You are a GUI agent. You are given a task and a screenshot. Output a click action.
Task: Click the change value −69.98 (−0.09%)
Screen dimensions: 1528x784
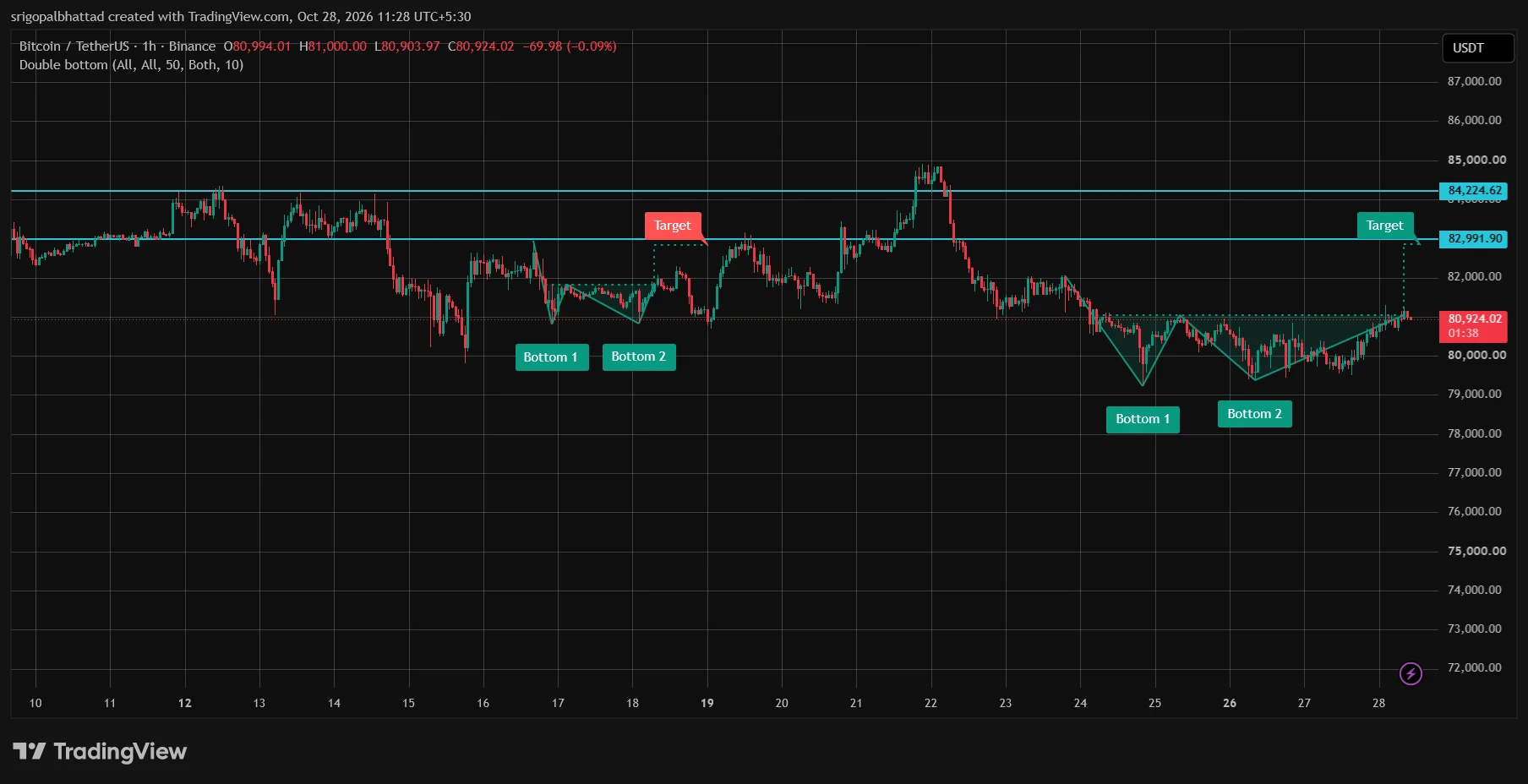pos(570,46)
